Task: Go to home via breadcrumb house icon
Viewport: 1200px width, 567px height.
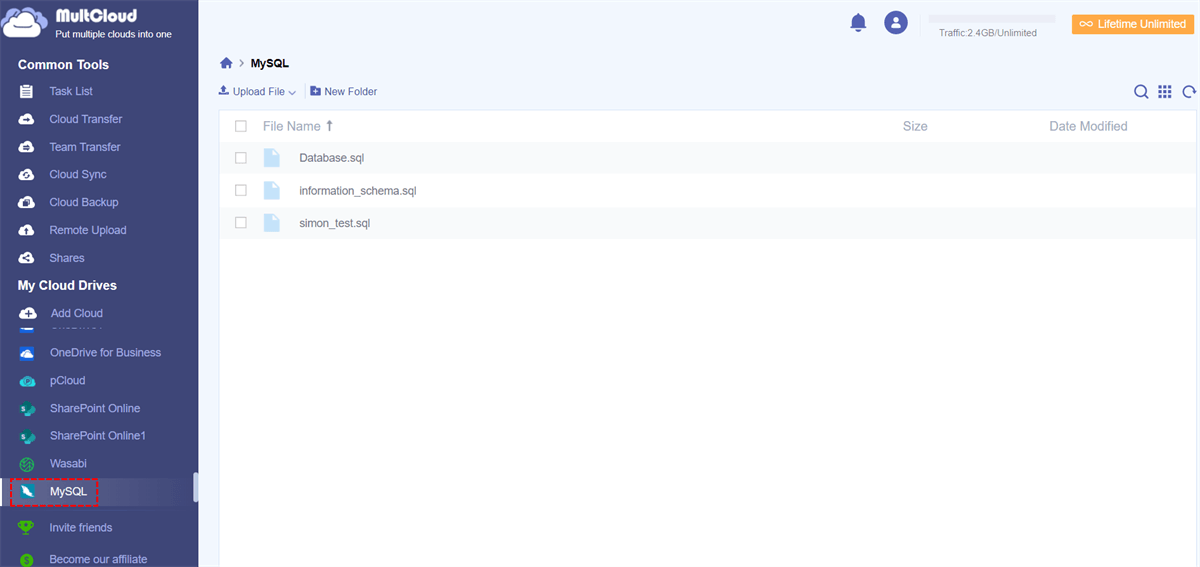Action: click(x=226, y=63)
